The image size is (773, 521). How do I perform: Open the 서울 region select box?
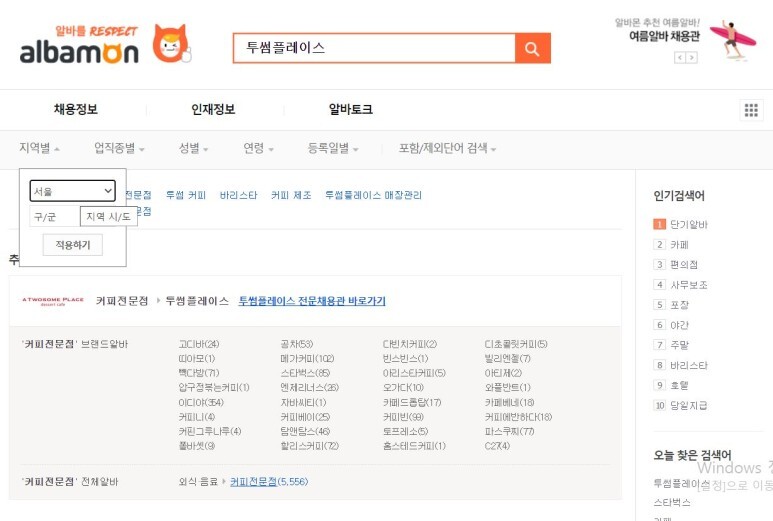click(x=72, y=191)
